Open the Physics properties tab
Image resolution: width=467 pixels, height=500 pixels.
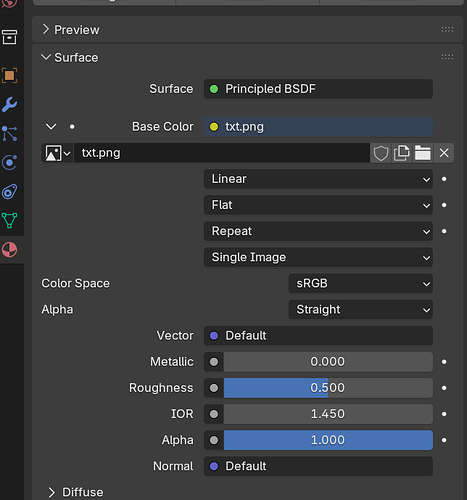[9, 163]
